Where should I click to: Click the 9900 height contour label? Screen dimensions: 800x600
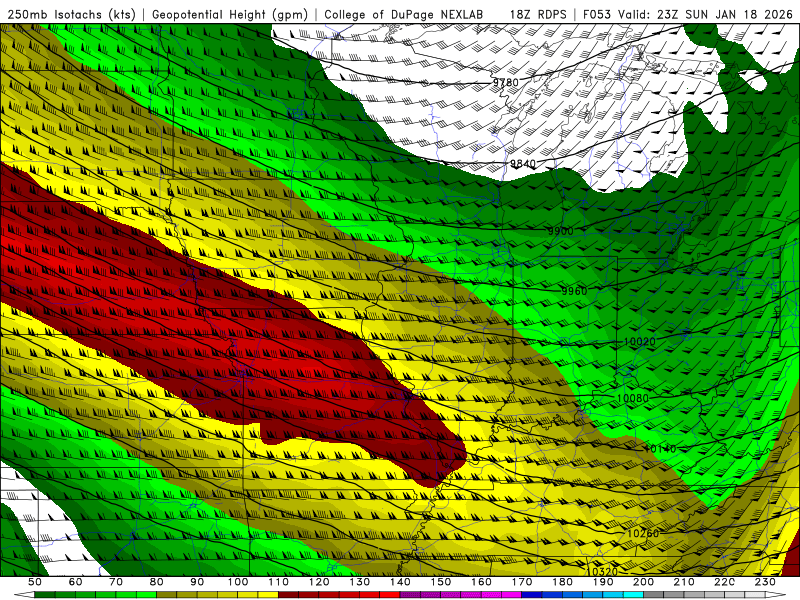pyautogui.click(x=561, y=231)
